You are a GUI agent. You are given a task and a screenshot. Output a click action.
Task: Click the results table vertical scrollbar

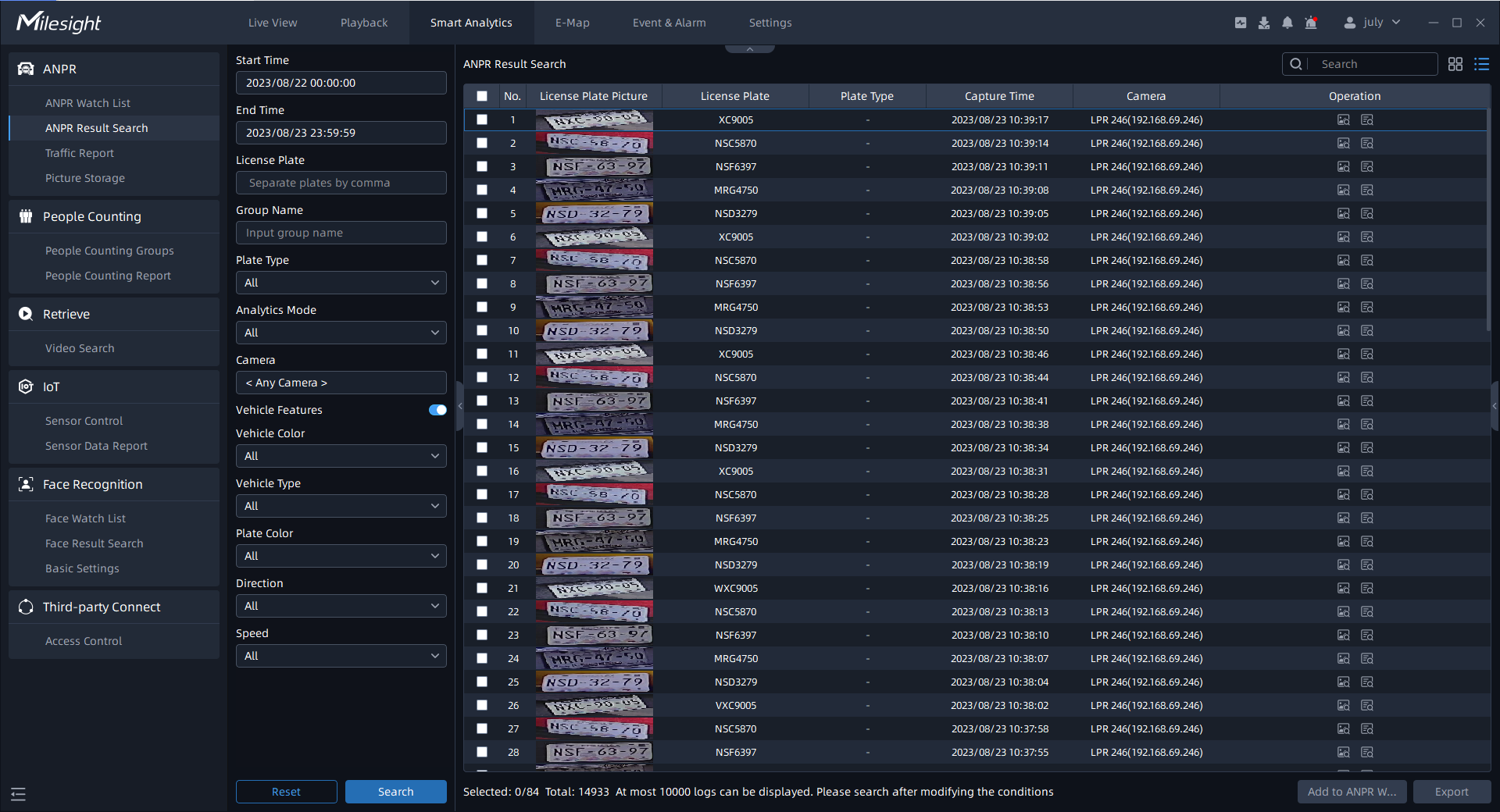(x=1489, y=219)
